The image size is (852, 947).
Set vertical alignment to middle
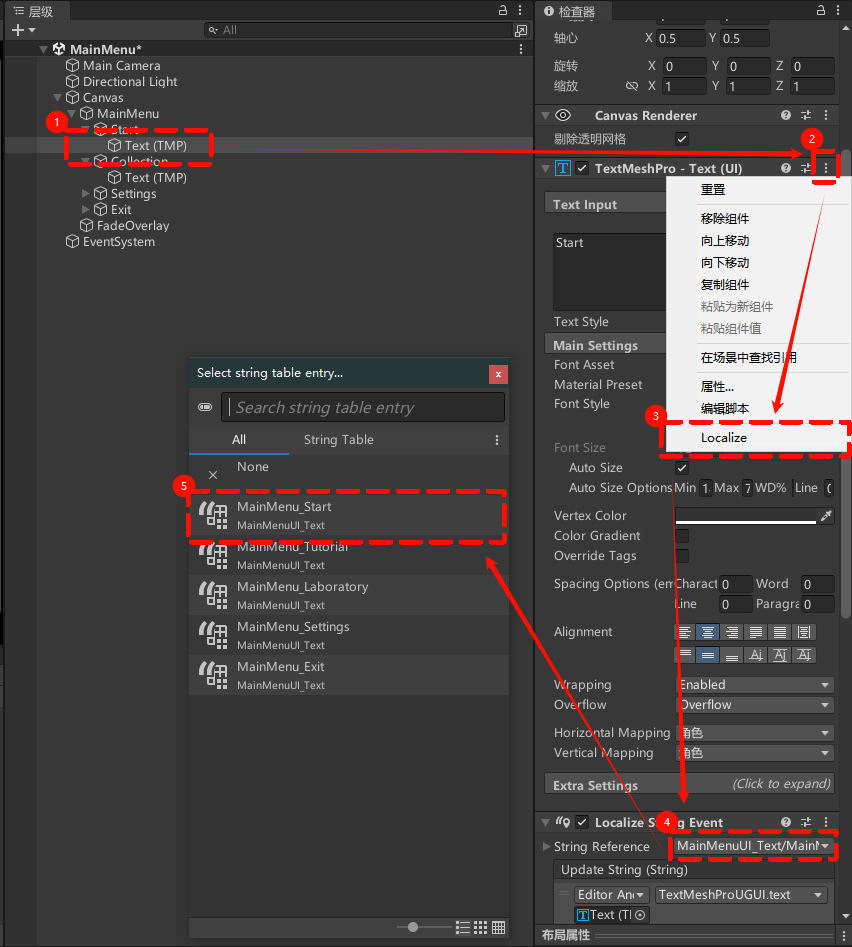click(707, 655)
